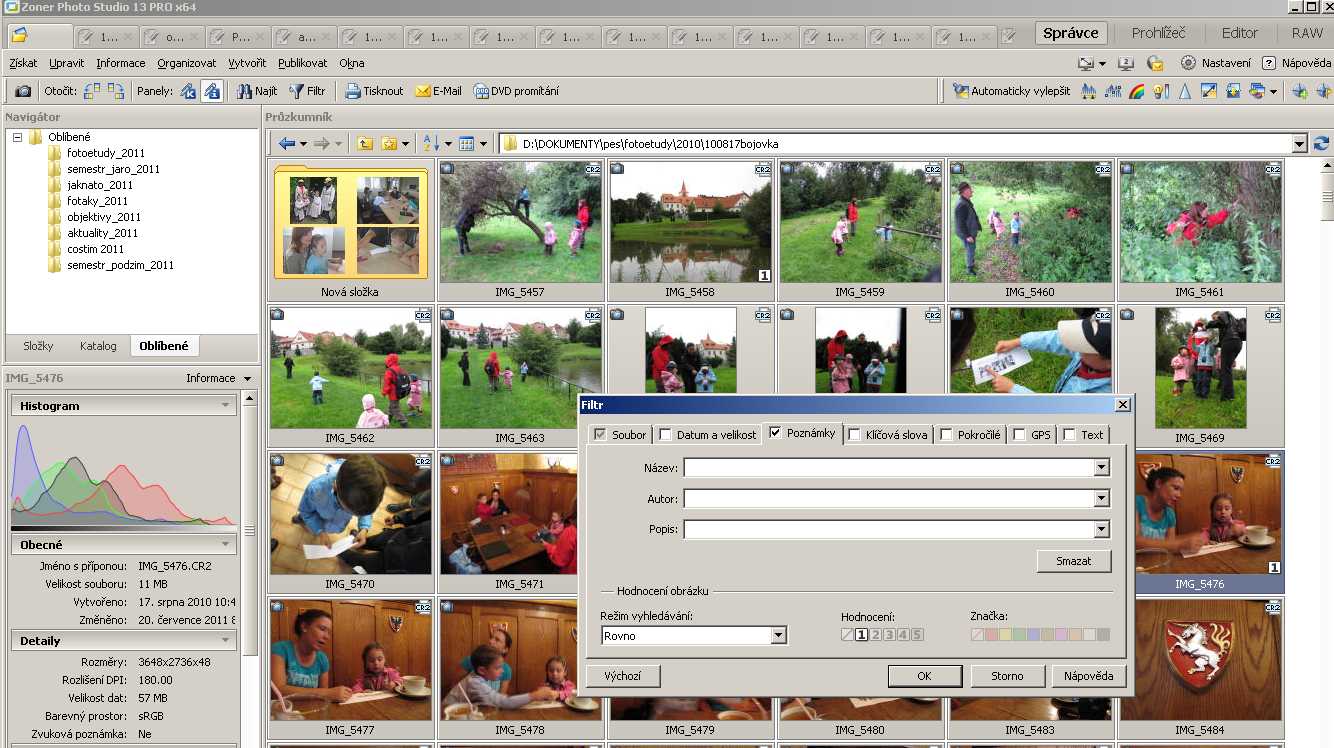Click the refresh icon beside path bar
Viewport: 1334px width, 748px height.
point(1322,144)
